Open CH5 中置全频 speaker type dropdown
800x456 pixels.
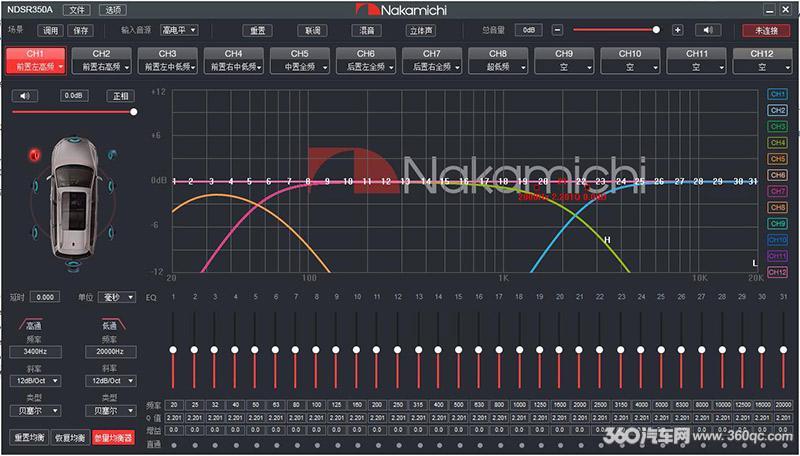299,67
